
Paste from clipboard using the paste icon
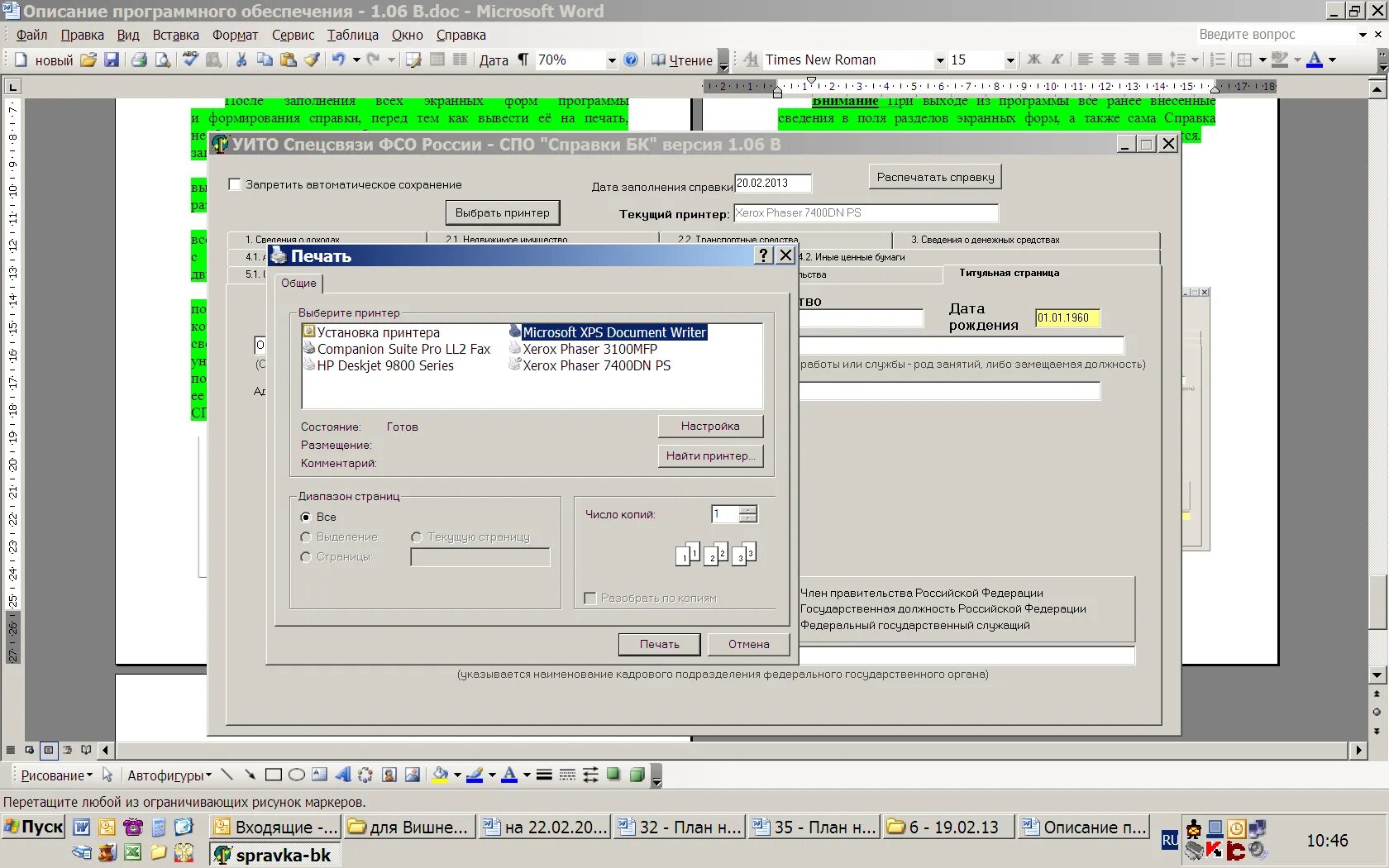pos(288,60)
